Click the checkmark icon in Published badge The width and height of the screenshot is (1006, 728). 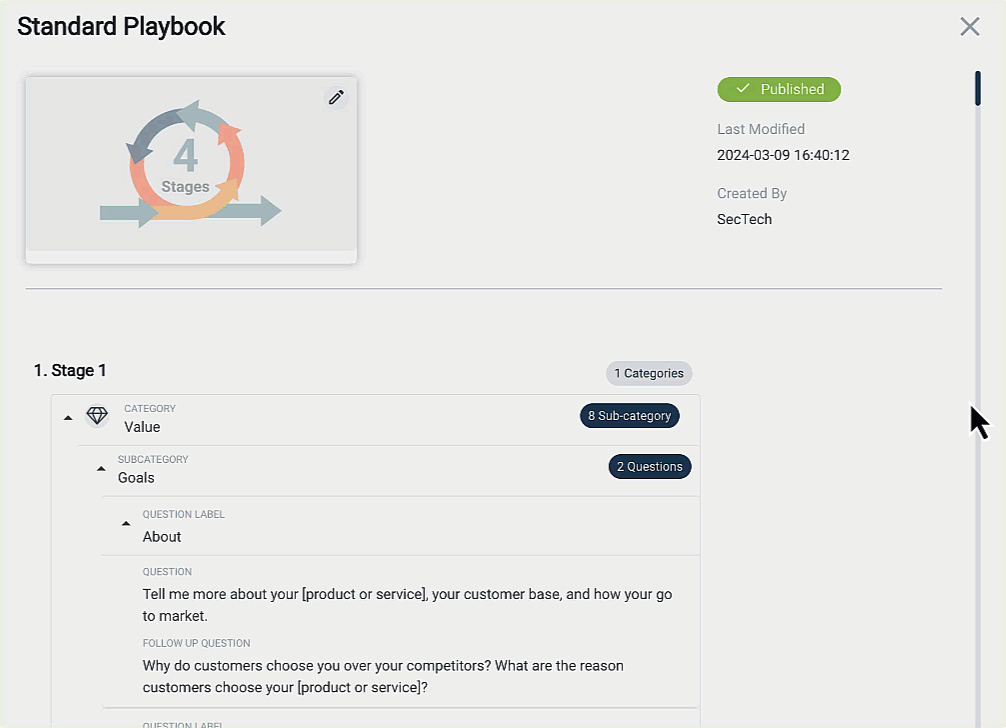(742, 89)
